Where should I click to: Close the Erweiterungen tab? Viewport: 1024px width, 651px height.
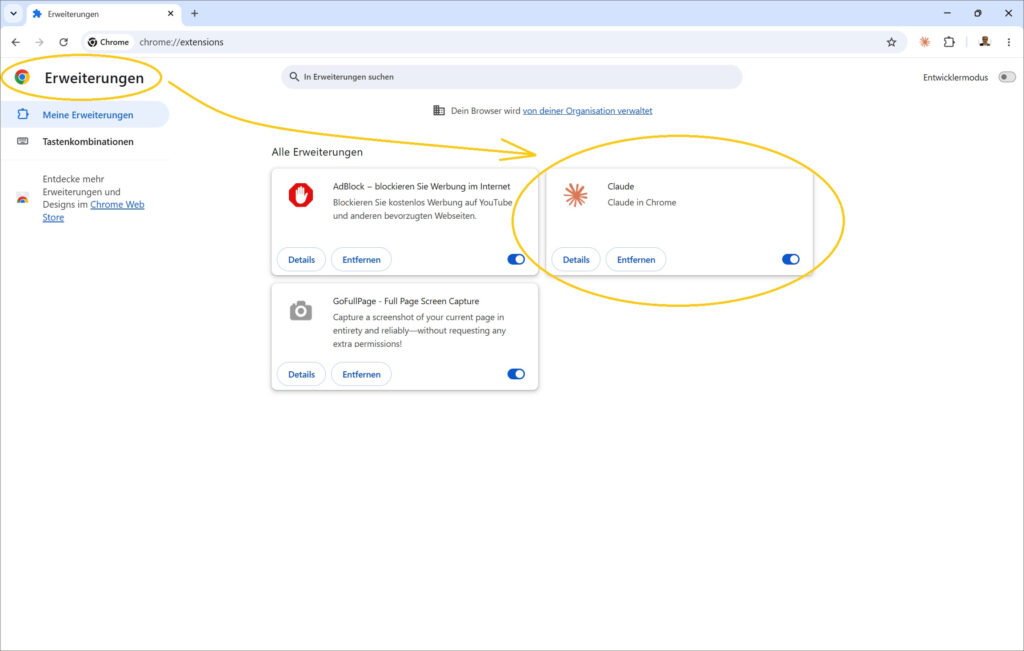pyautogui.click(x=170, y=13)
